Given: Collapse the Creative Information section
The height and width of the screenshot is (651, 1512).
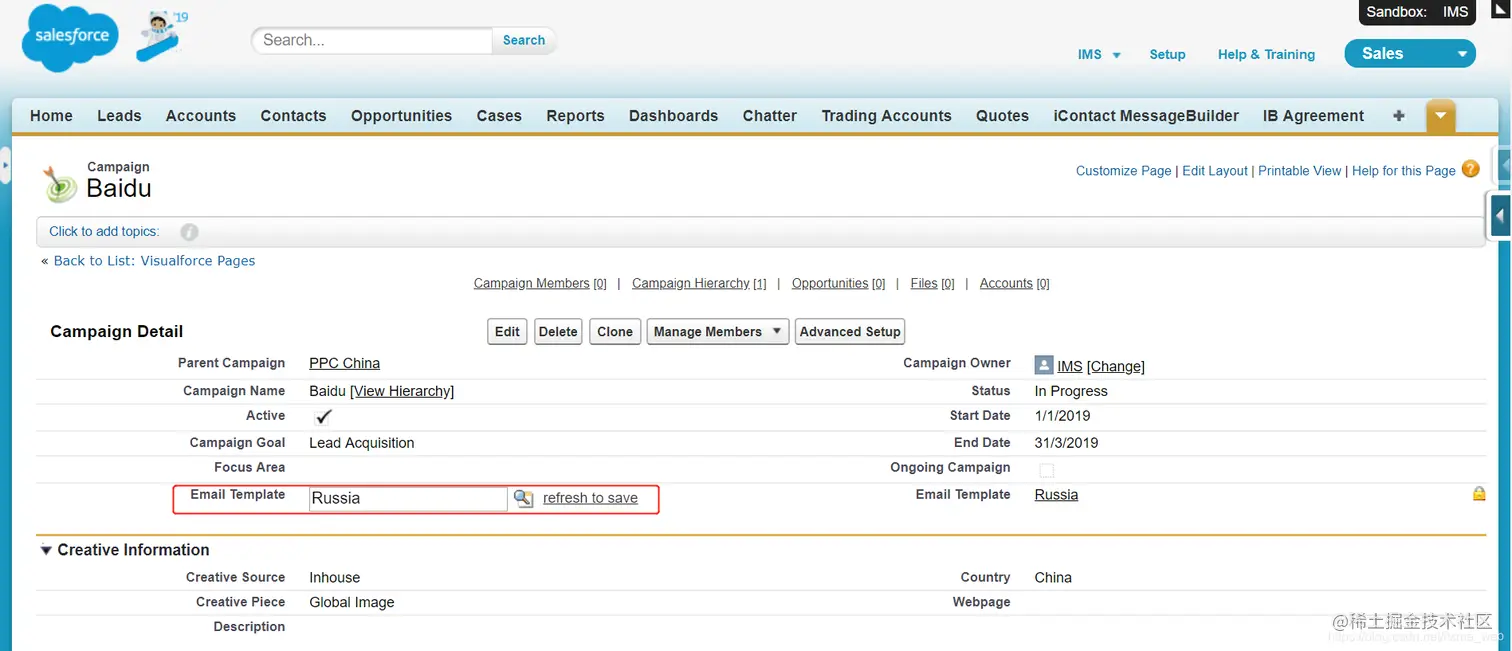Looking at the screenshot, I should click(46, 550).
